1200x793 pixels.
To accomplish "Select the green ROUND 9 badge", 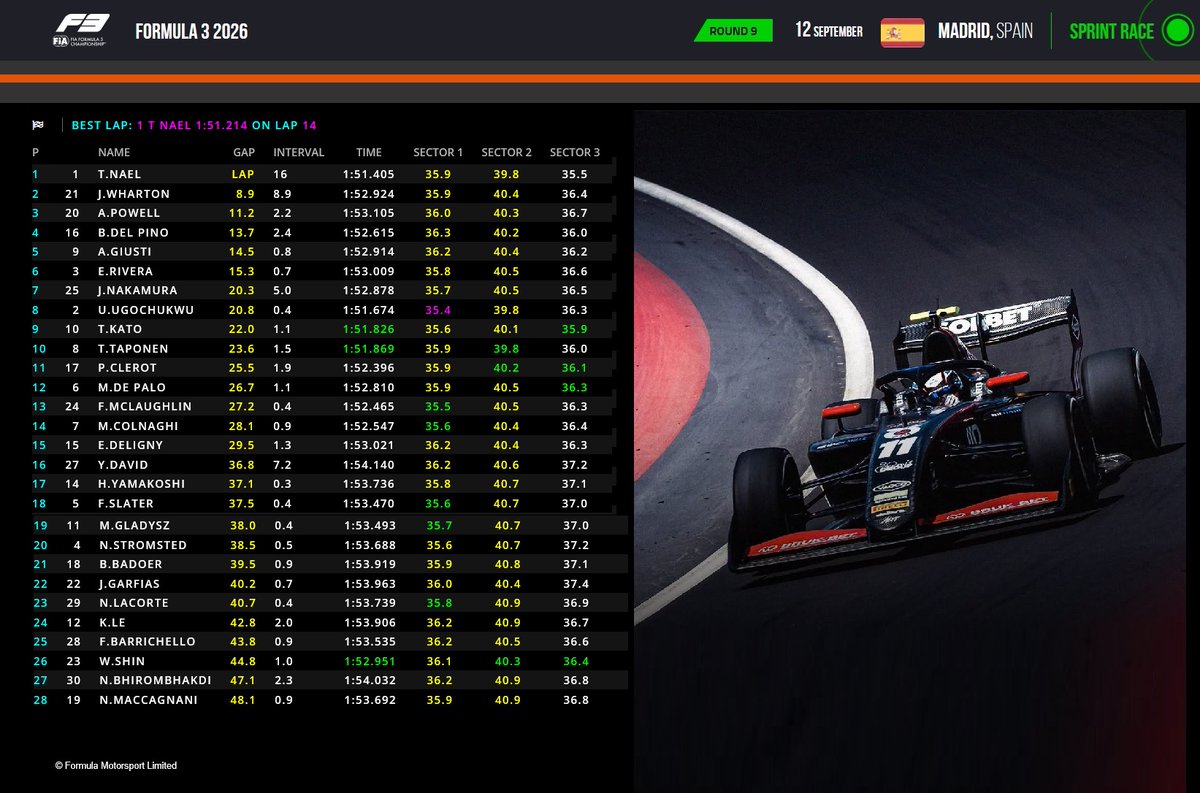I will [x=733, y=31].
